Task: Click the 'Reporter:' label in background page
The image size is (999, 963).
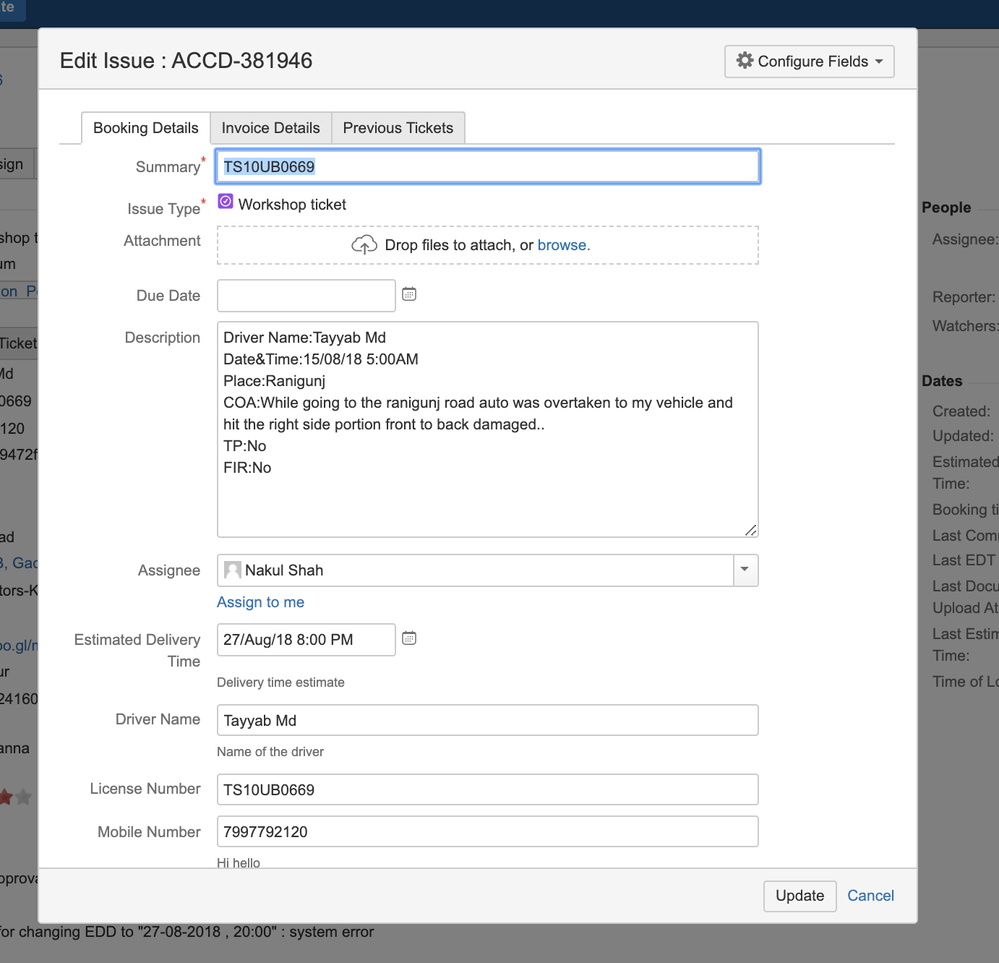Action: tap(963, 297)
